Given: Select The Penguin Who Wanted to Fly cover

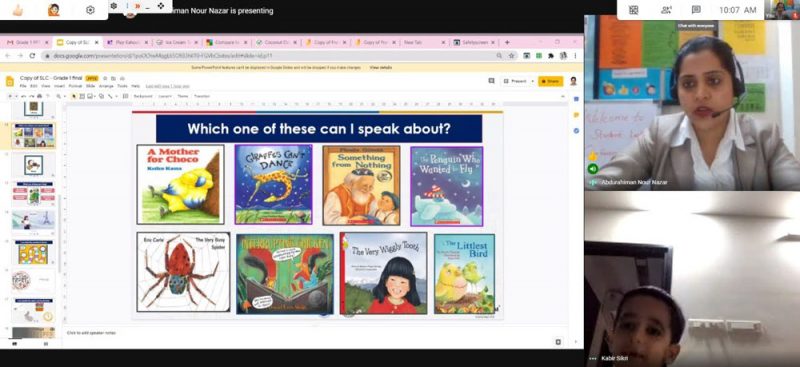Looking at the screenshot, I should click(x=446, y=186).
